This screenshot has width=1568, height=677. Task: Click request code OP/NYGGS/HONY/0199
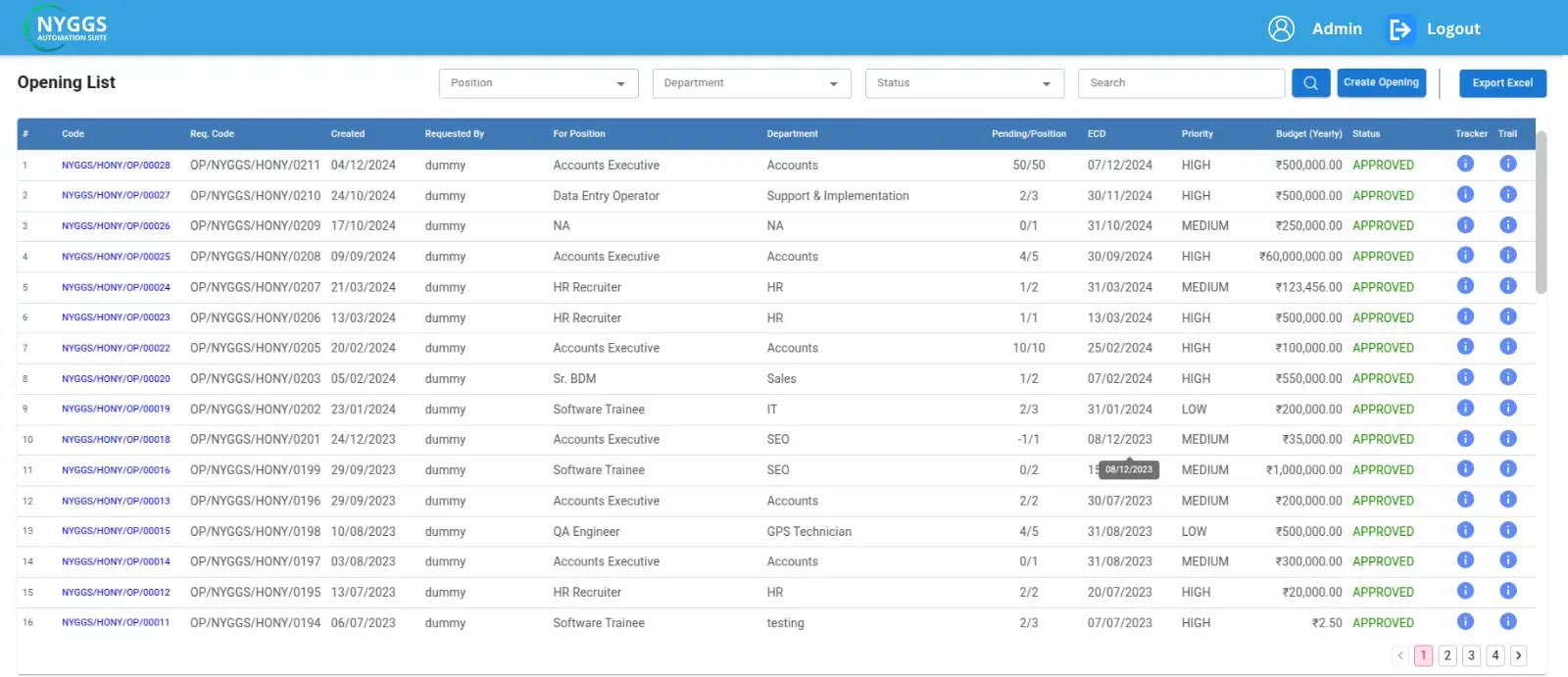pyautogui.click(x=255, y=470)
